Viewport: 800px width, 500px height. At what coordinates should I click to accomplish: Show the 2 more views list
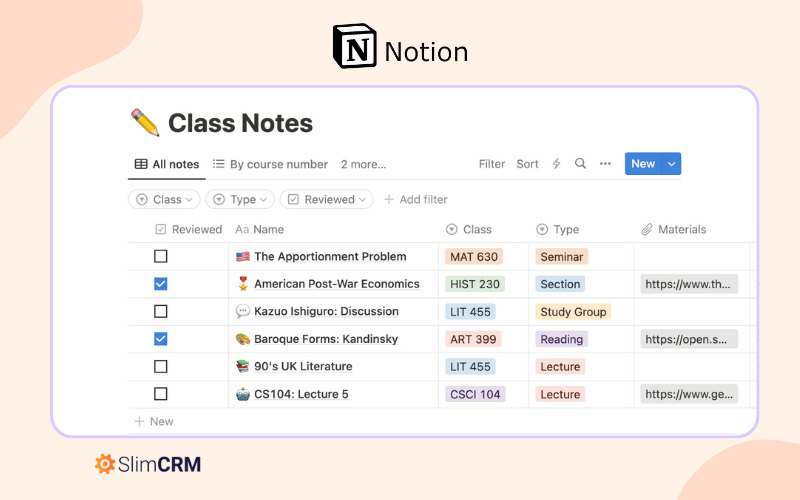(x=363, y=164)
